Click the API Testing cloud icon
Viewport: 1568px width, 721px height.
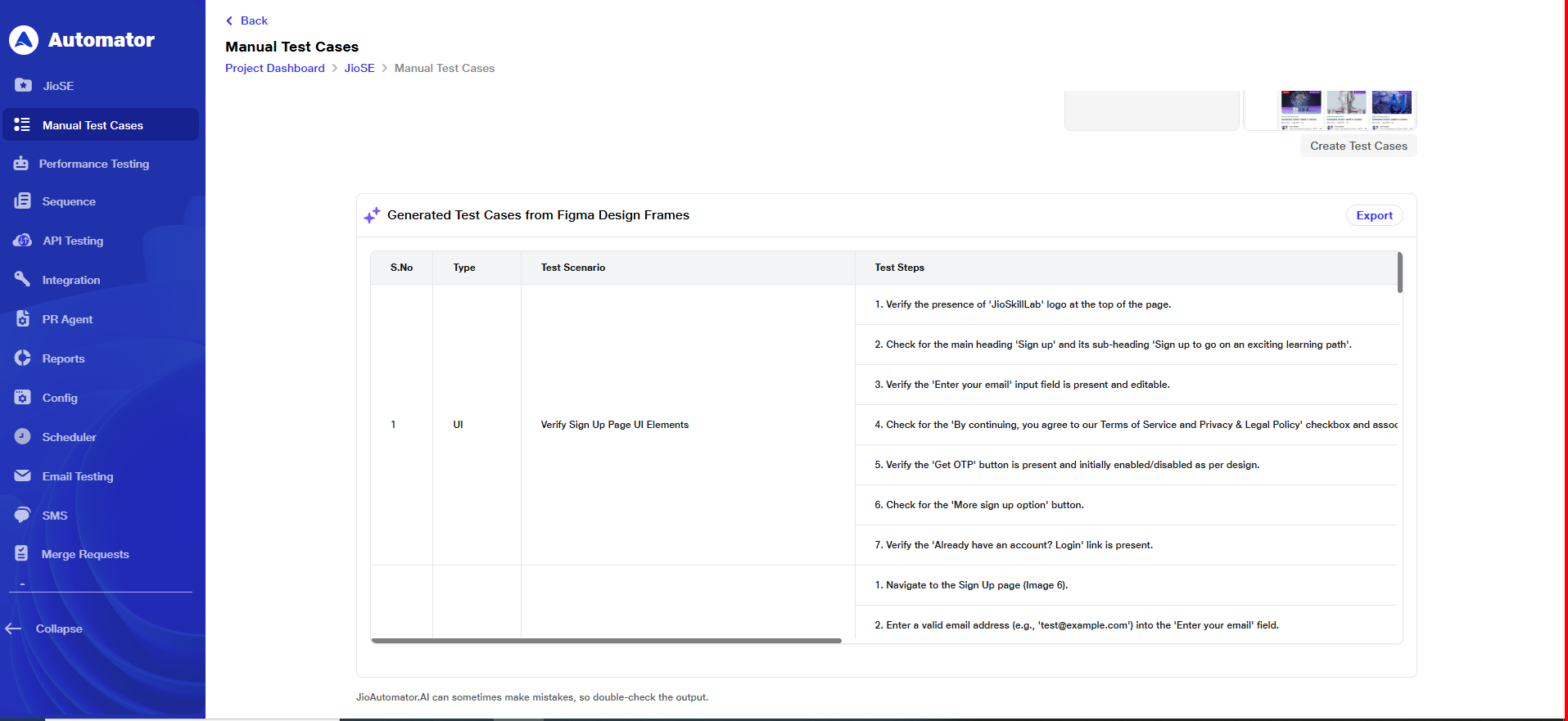23,241
